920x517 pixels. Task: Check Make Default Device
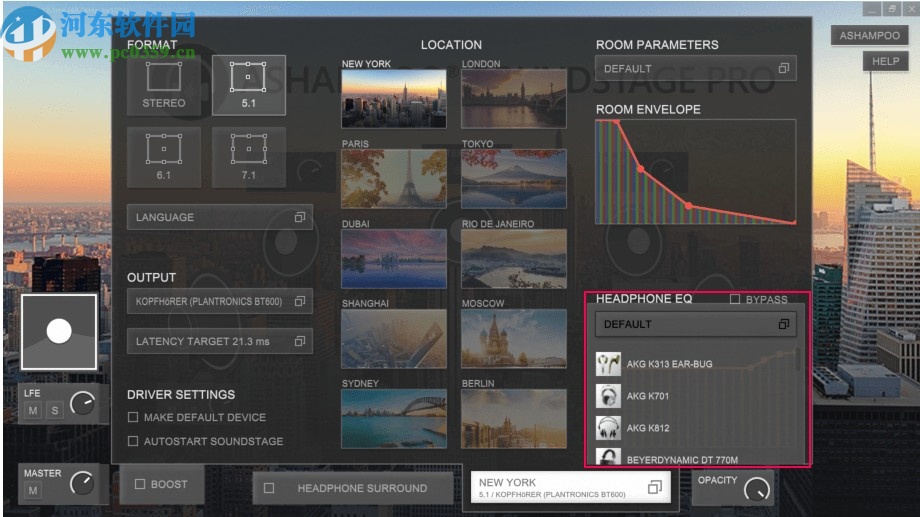[x=133, y=417]
